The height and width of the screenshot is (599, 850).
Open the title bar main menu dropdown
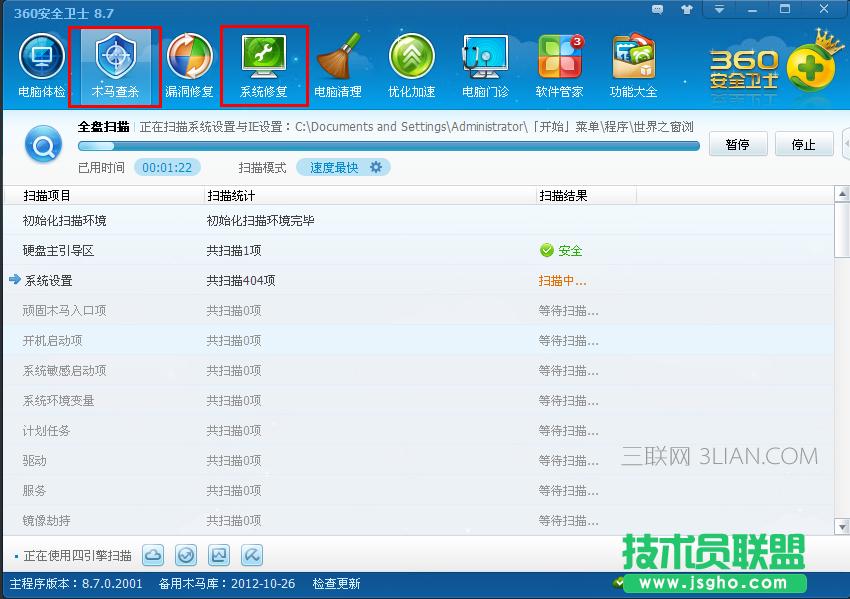coord(719,9)
